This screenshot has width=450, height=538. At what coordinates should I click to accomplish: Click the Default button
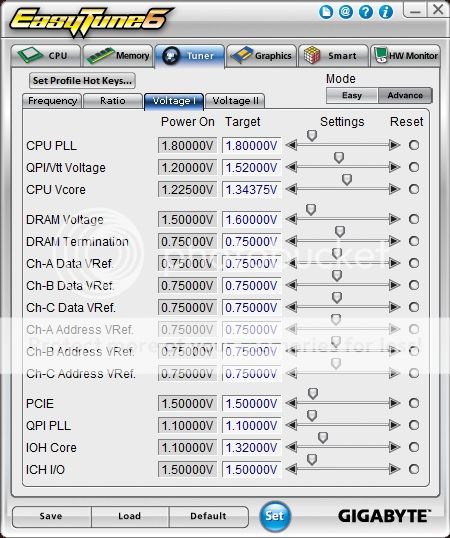pyautogui.click(x=208, y=516)
